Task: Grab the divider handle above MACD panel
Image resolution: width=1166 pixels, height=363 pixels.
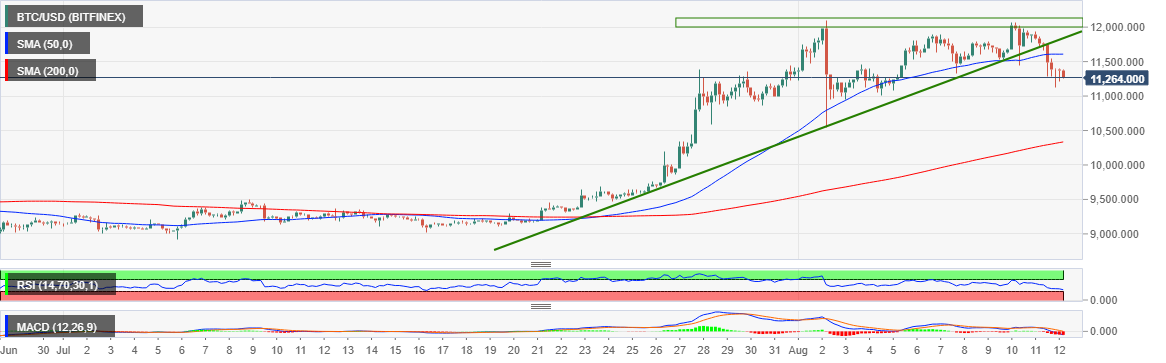Action: (x=541, y=306)
